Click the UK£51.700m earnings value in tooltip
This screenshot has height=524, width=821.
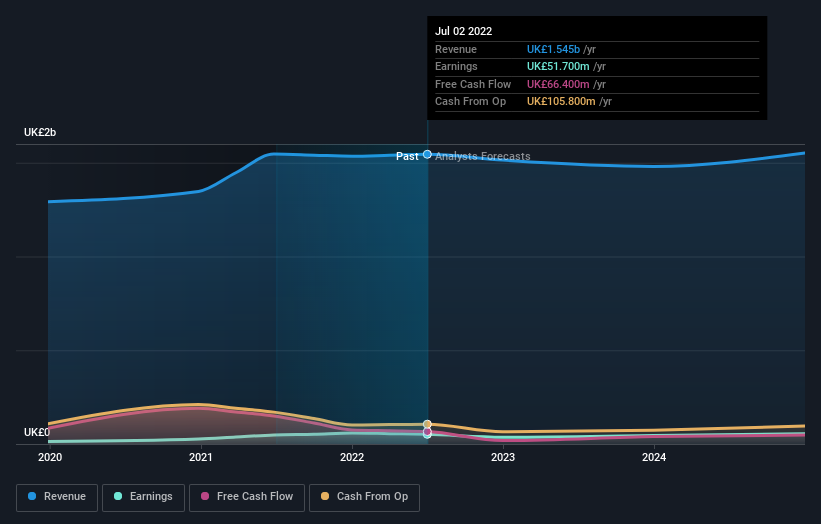coord(558,66)
